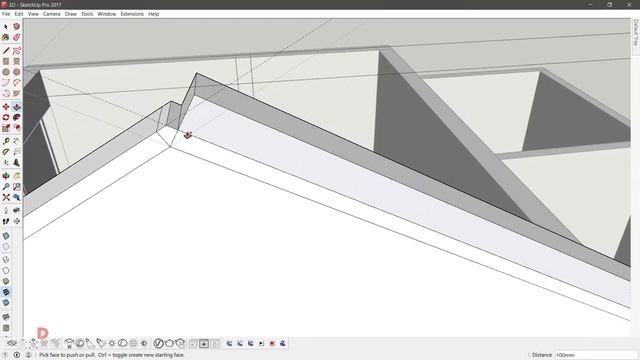Select the Polygon tool

point(16,72)
